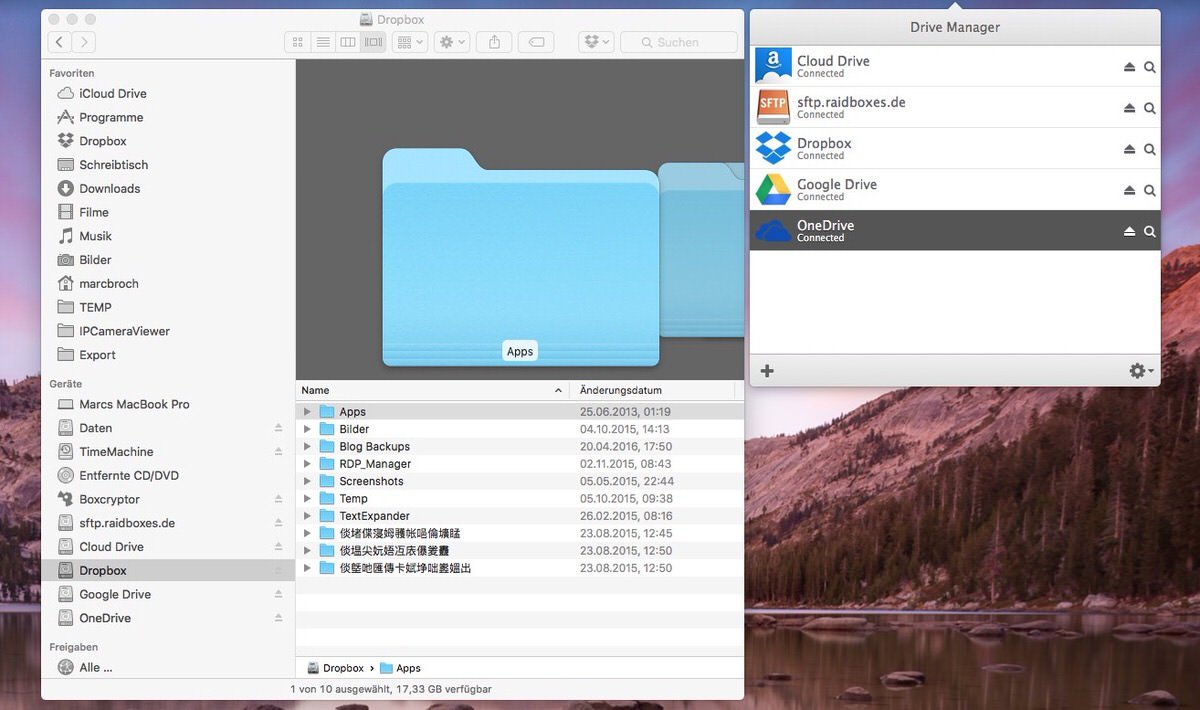The width and height of the screenshot is (1200, 710).
Task: Open Schreibtisch in the sidebar
Action: (114, 165)
